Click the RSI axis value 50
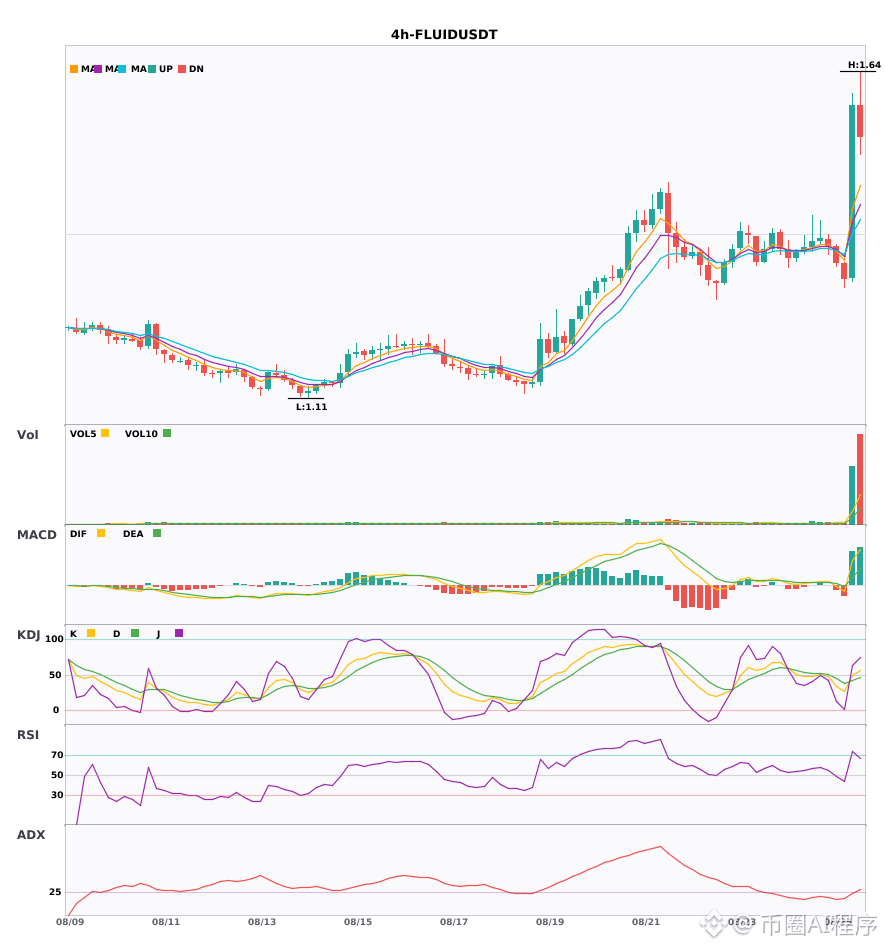The height and width of the screenshot is (950, 885). tap(57, 775)
